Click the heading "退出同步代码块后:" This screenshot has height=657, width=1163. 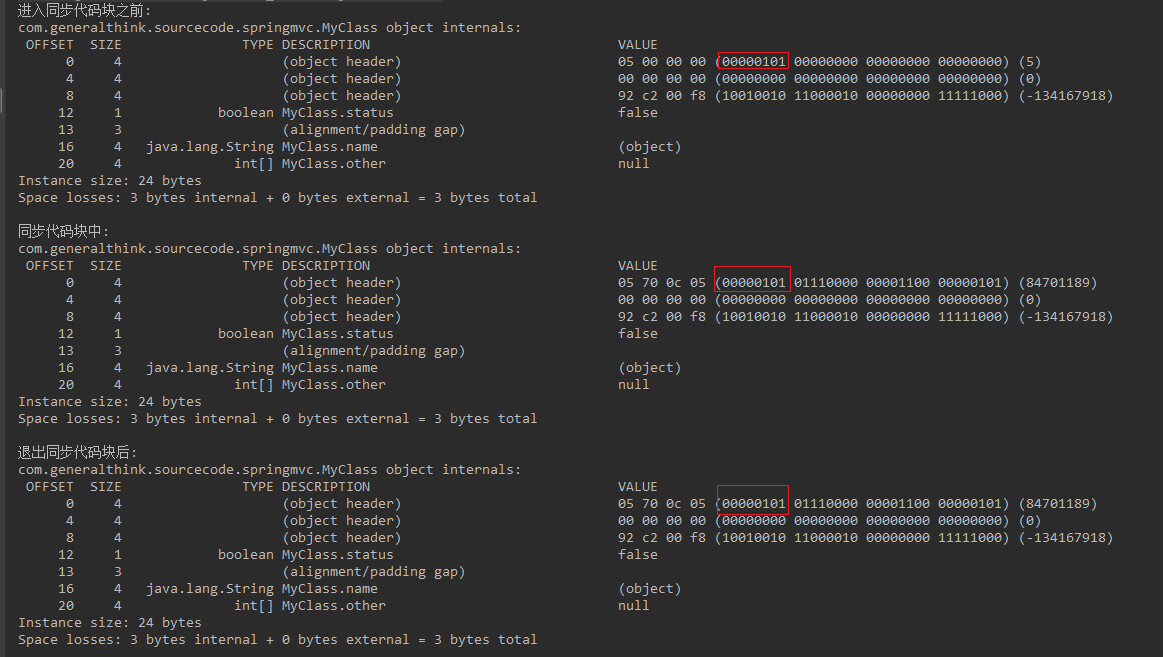tap(78, 452)
